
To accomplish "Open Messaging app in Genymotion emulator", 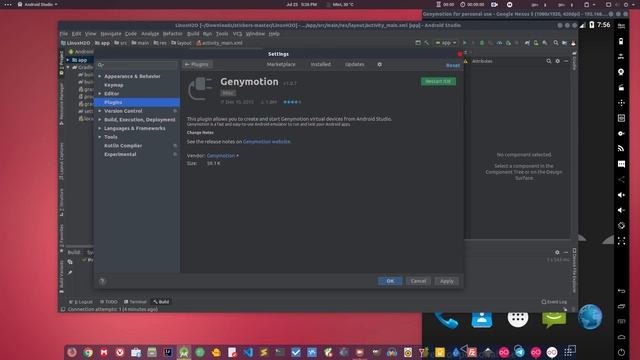I will (554, 319).
